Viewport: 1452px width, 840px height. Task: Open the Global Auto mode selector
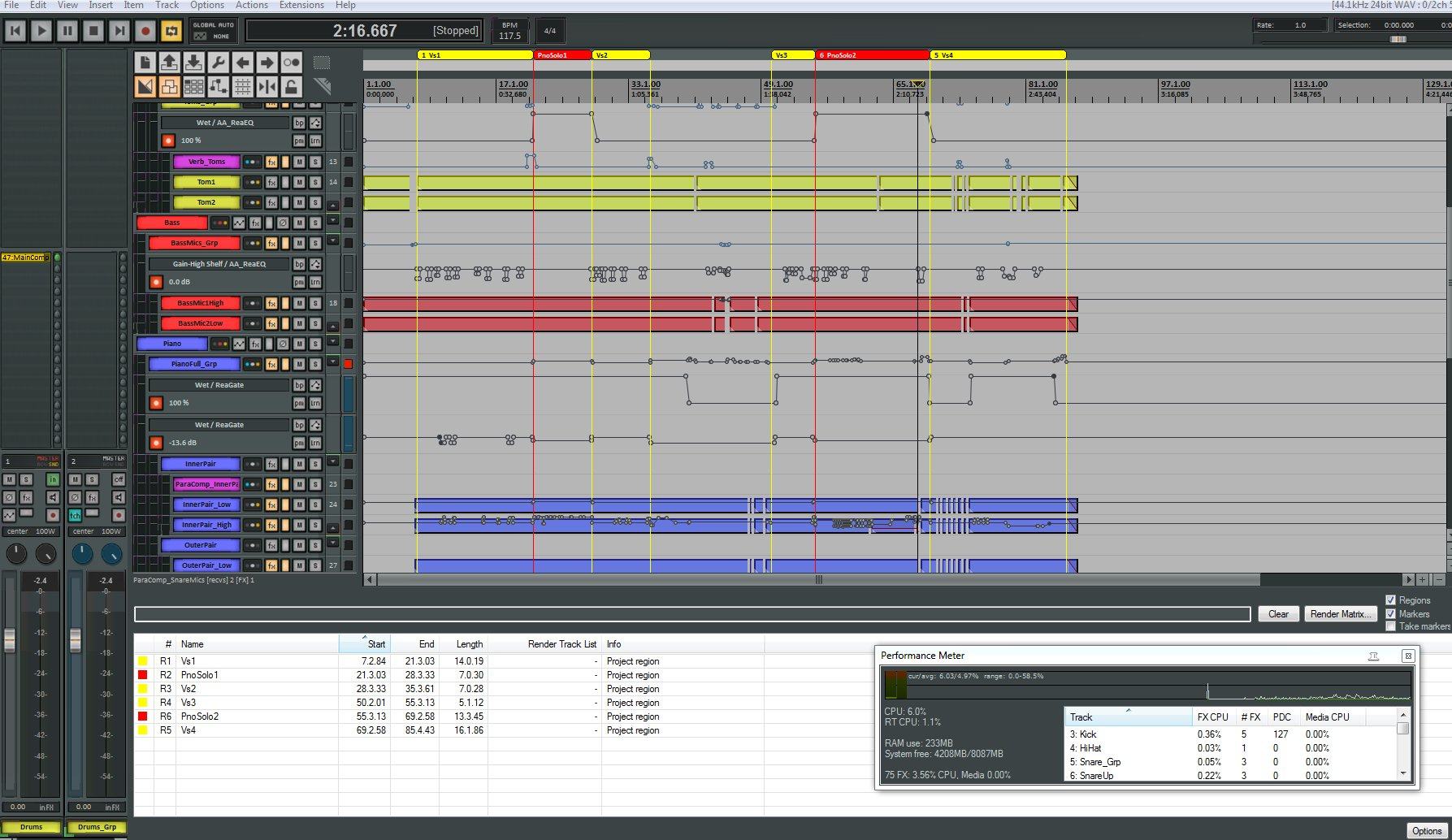coord(214,31)
